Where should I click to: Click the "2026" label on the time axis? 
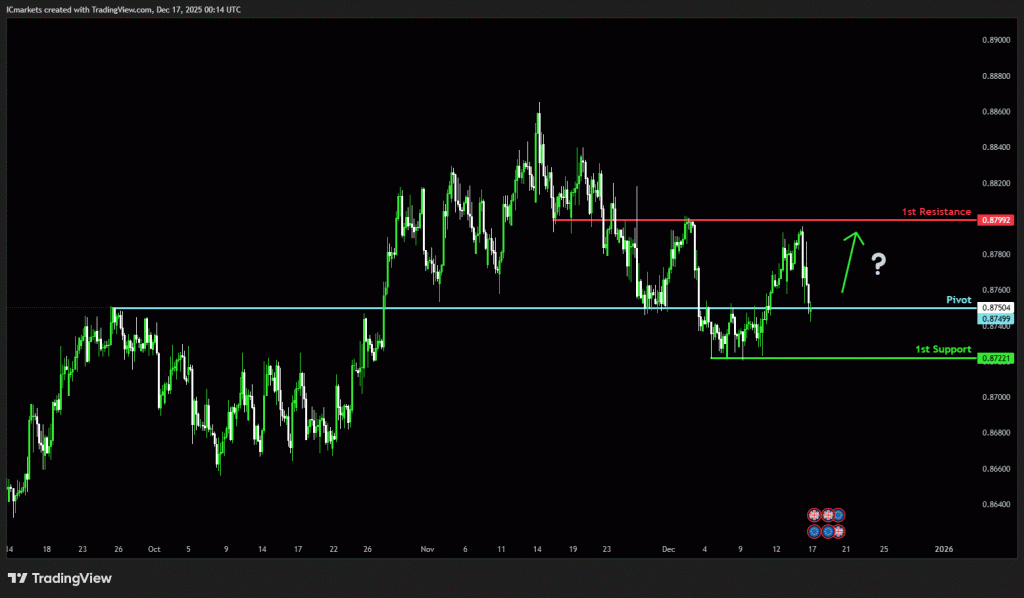[943, 549]
